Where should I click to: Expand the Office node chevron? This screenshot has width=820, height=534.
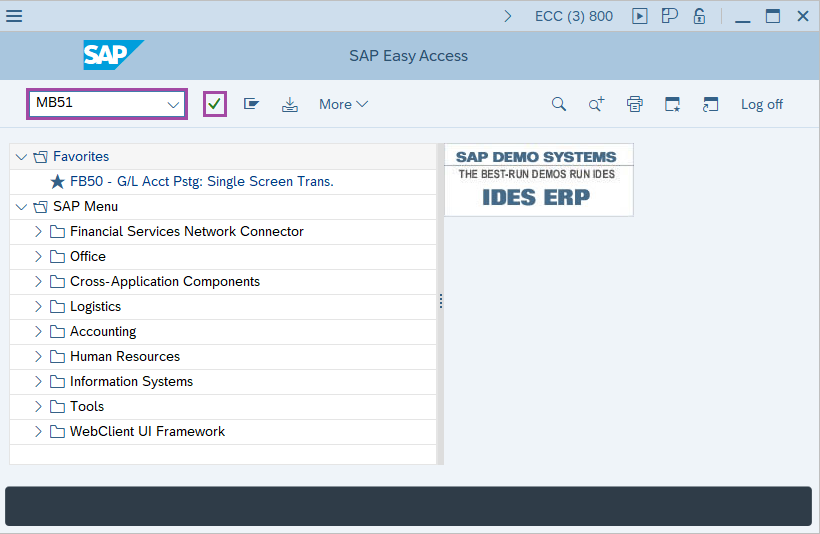pos(38,256)
